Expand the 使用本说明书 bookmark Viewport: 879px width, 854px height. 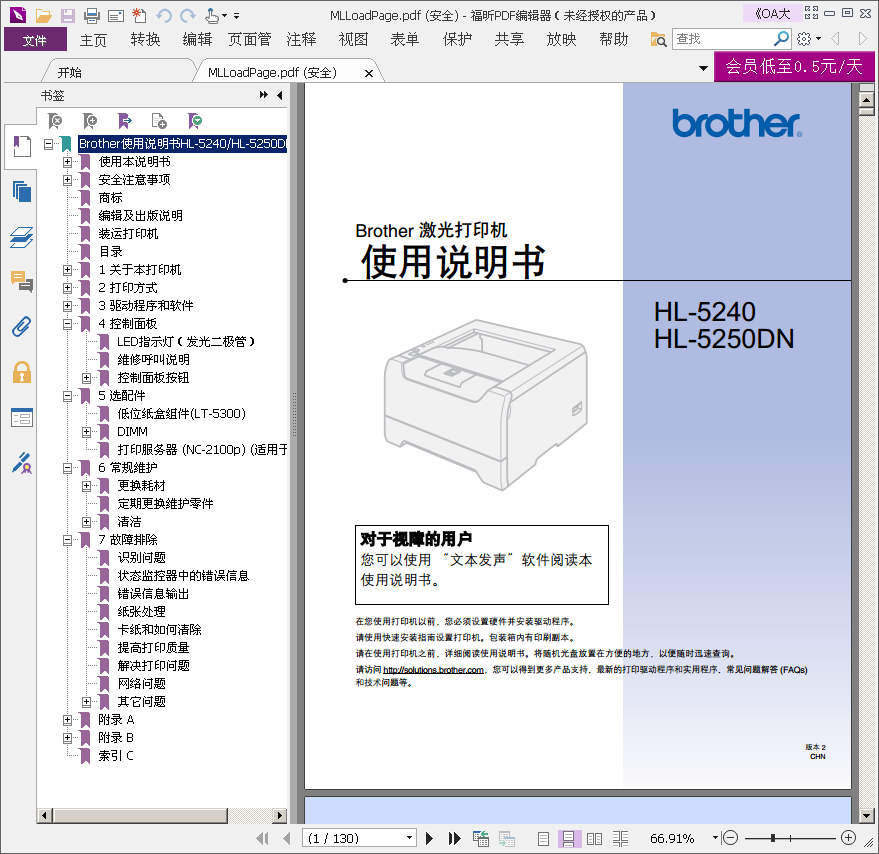67,162
